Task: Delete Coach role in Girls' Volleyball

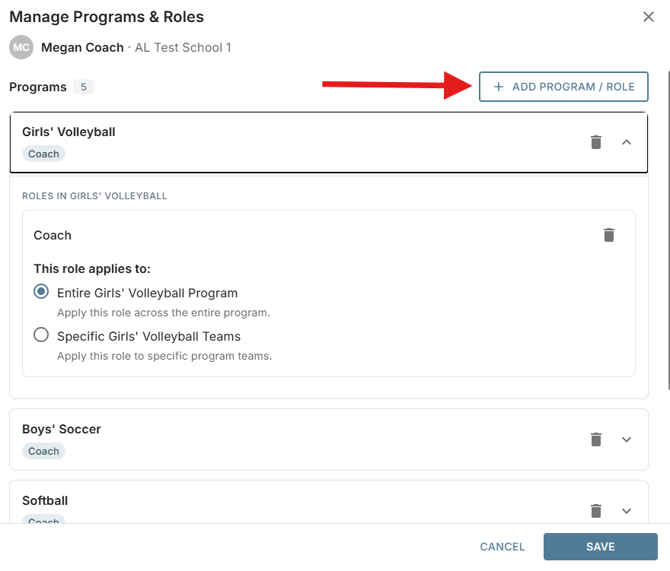Action: click(x=609, y=235)
